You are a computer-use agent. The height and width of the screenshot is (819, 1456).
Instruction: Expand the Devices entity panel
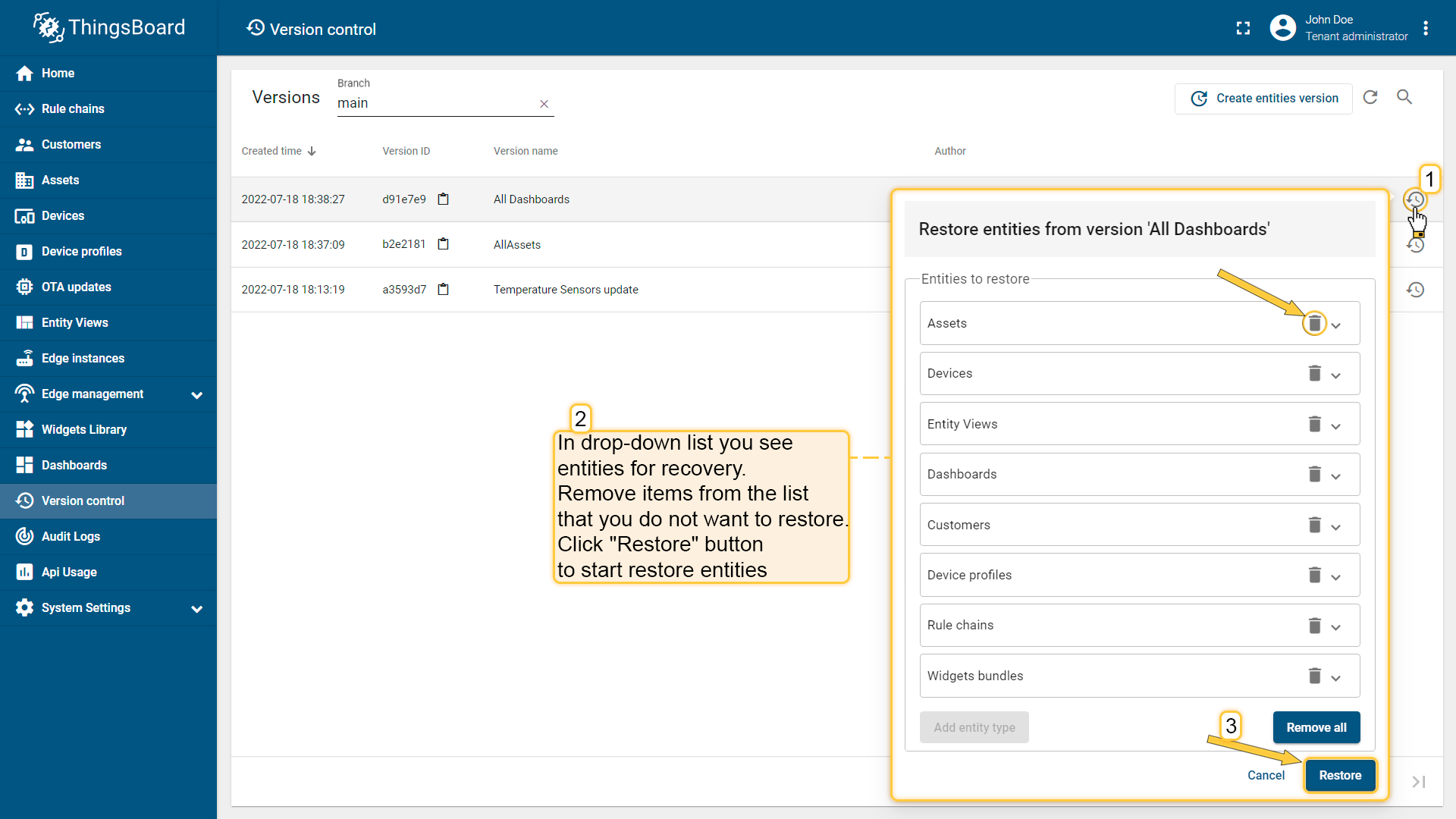[x=1336, y=375]
